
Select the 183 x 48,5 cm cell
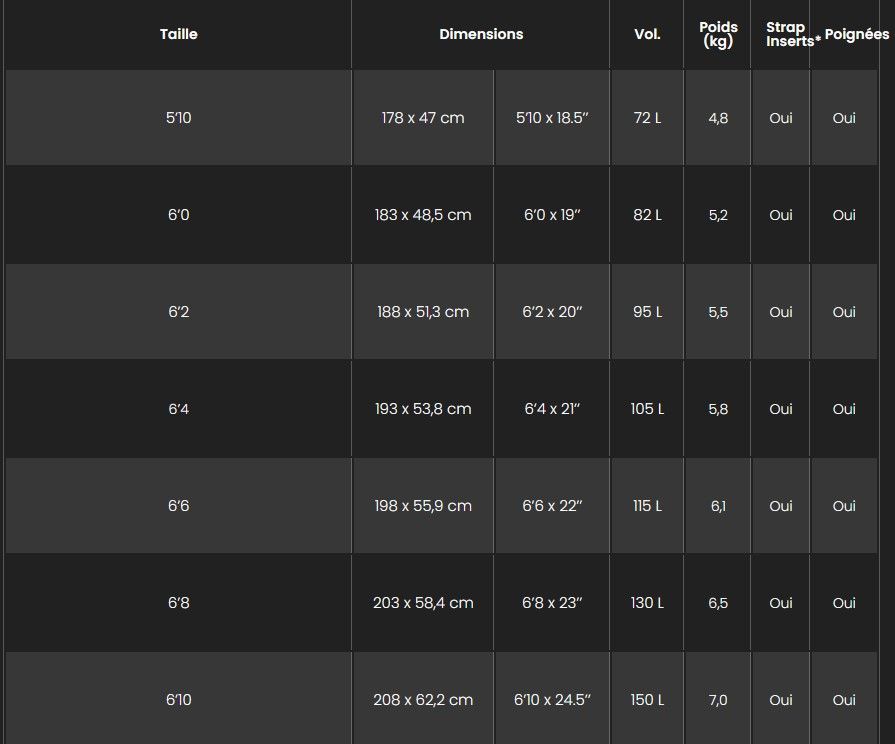tap(423, 215)
